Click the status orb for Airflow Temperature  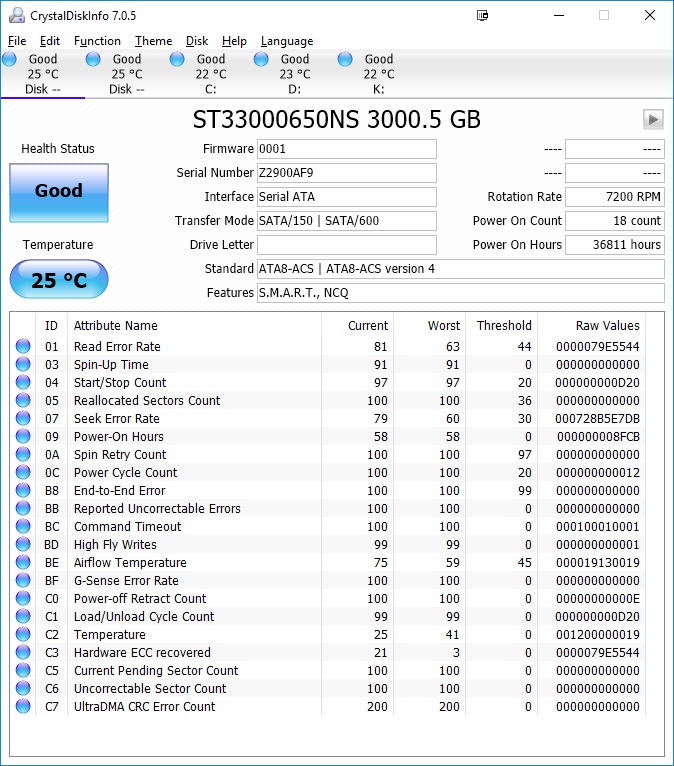point(23,562)
